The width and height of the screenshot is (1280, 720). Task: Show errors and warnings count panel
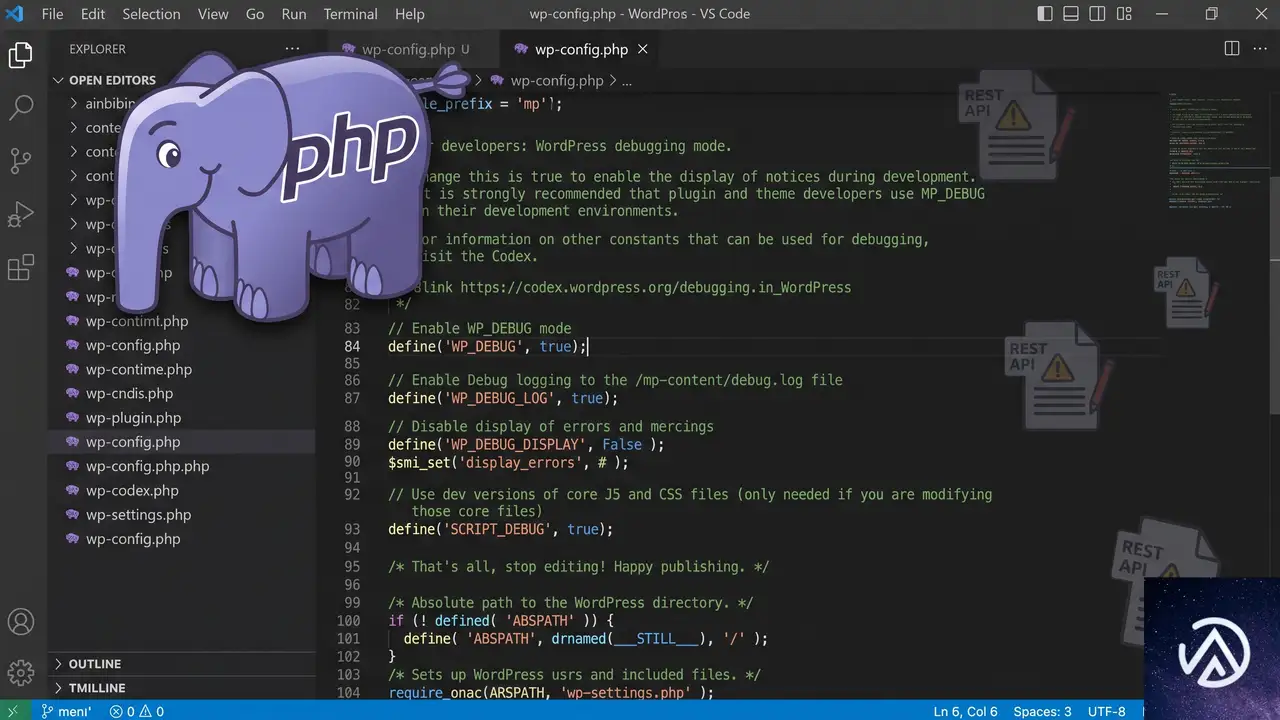tap(137, 711)
